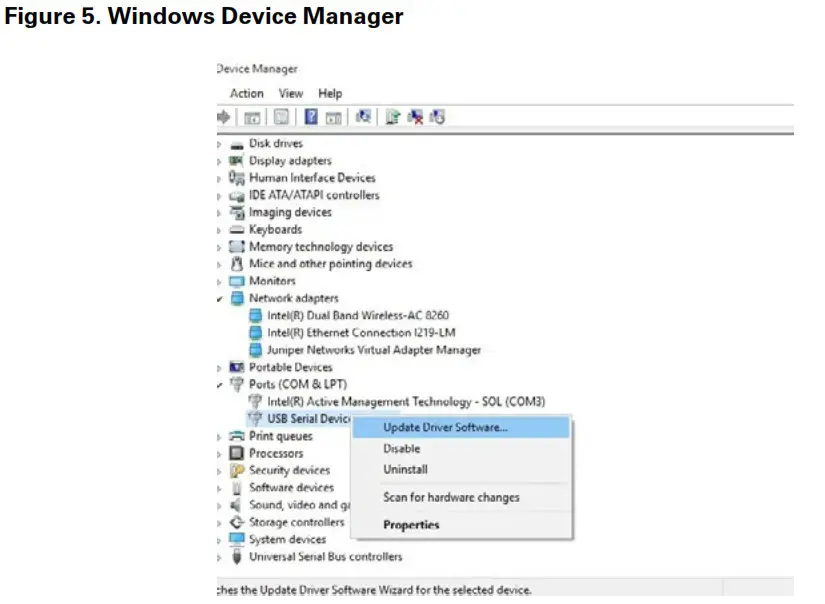Viewport: 825px width, 604px height.
Task: Toggle the Show/Hide Console Tree toolbar icon
Action: point(252,117)
